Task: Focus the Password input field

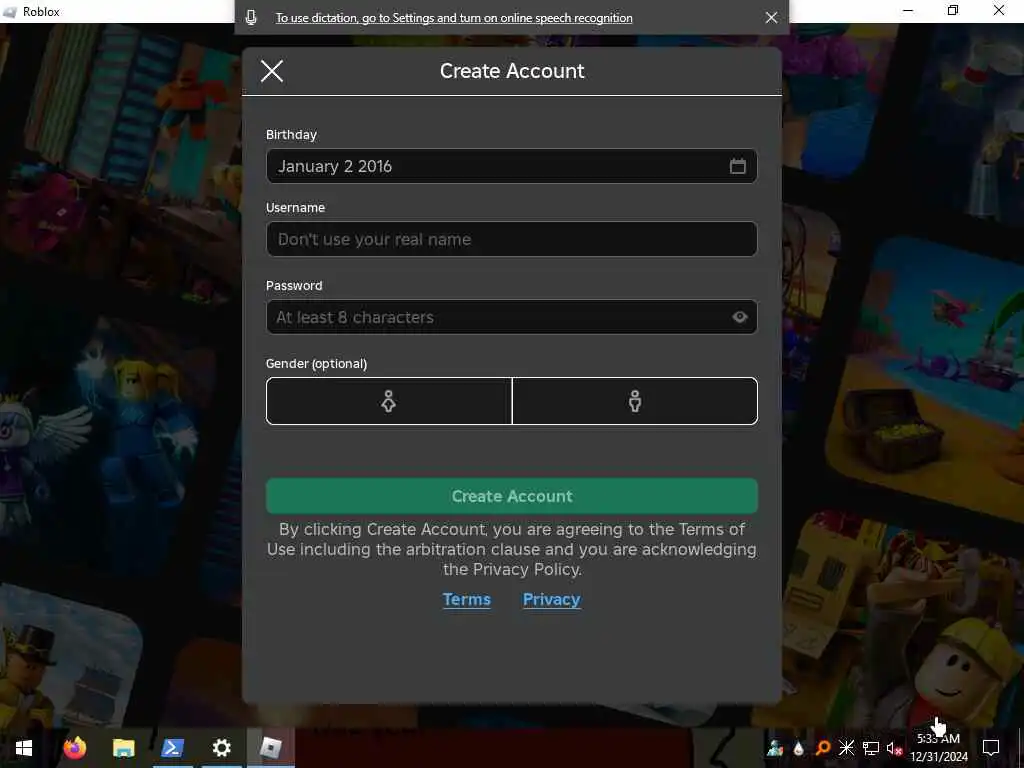Action: (x=511, y=317)
